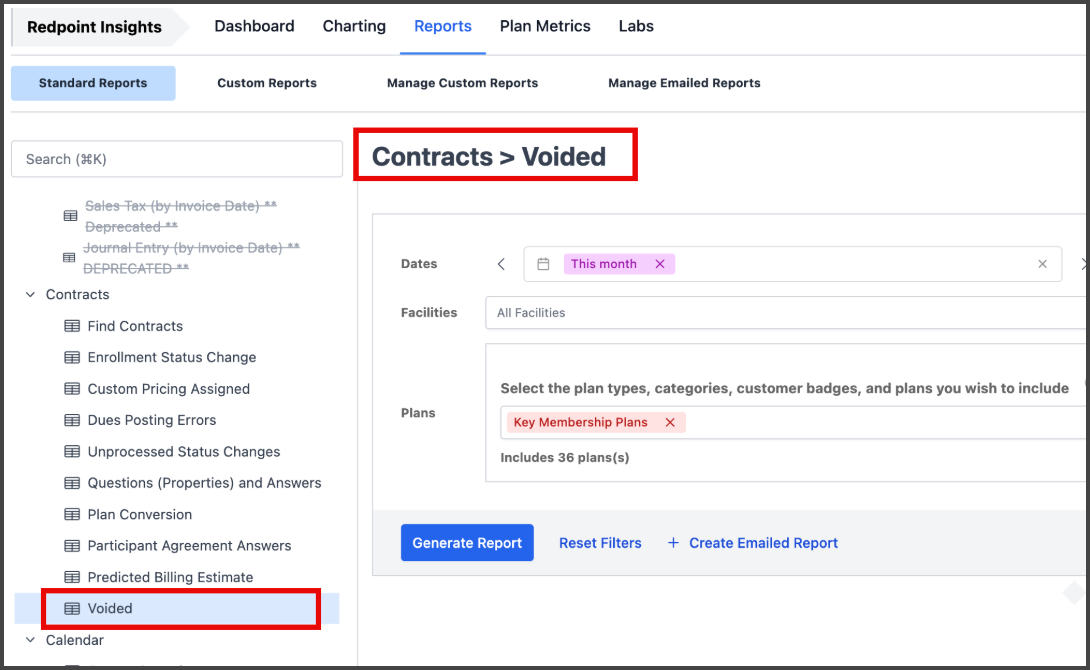Viewport: 1090px width, 670px height.
Task: Clear the Dates field with the gray X
Action: coord(1042,264)
